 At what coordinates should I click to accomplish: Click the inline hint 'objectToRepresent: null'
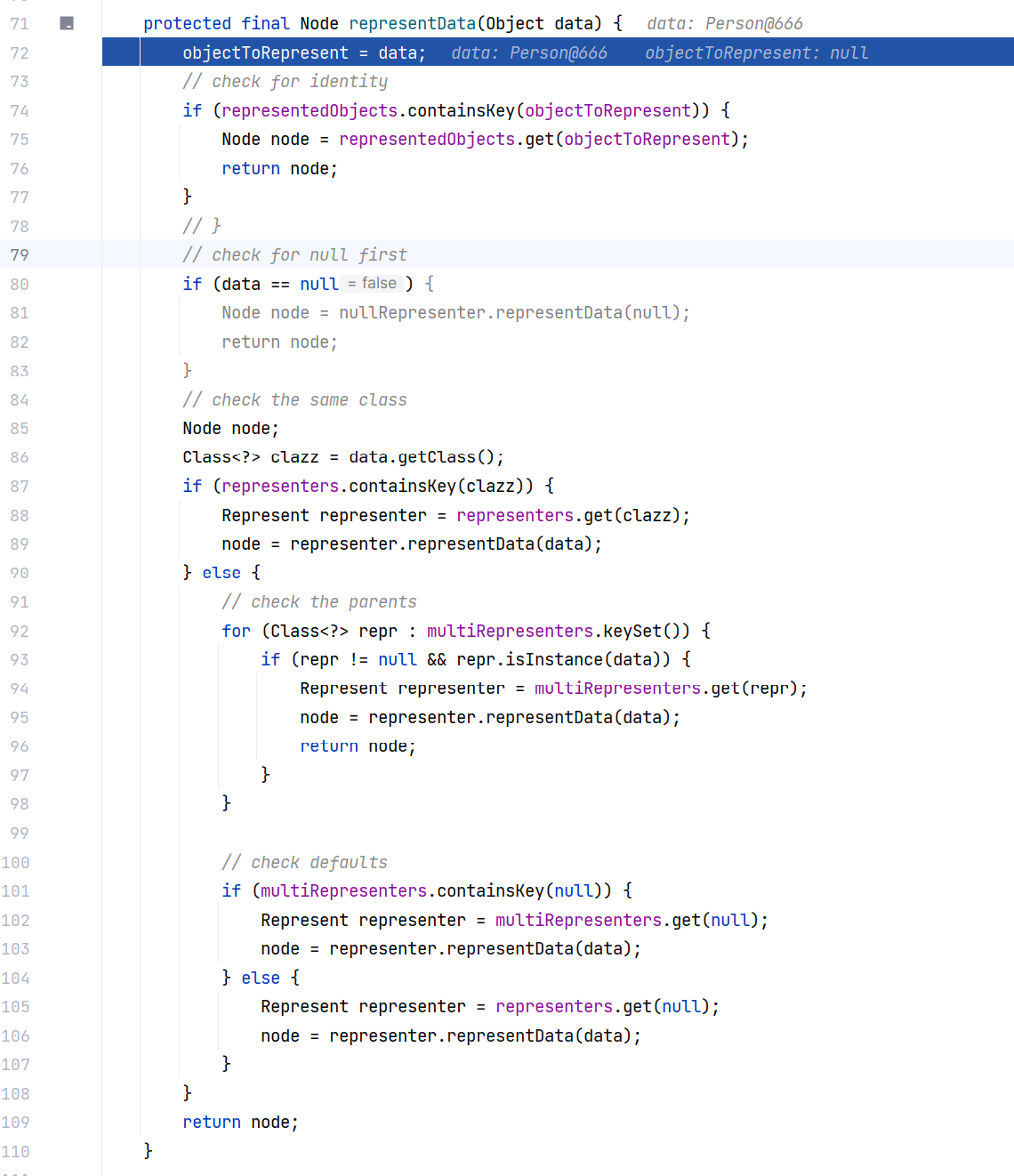[757, 53]
